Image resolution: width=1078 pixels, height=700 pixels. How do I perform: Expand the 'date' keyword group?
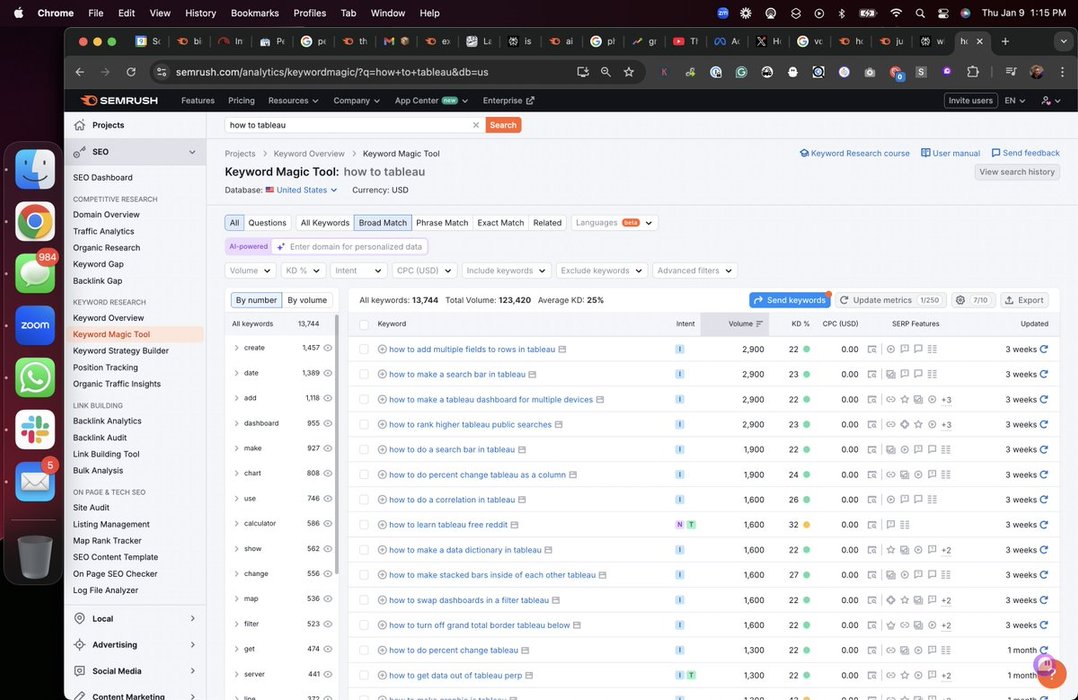(x=236, y=373)
